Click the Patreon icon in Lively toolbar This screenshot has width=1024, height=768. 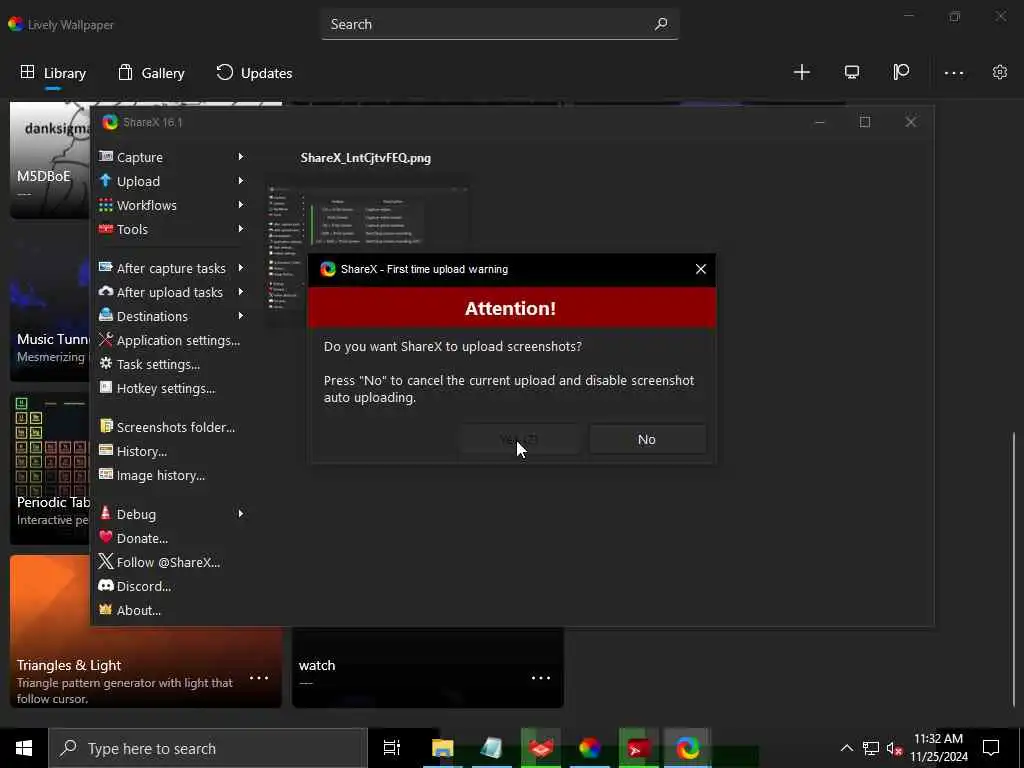point(901,72)
